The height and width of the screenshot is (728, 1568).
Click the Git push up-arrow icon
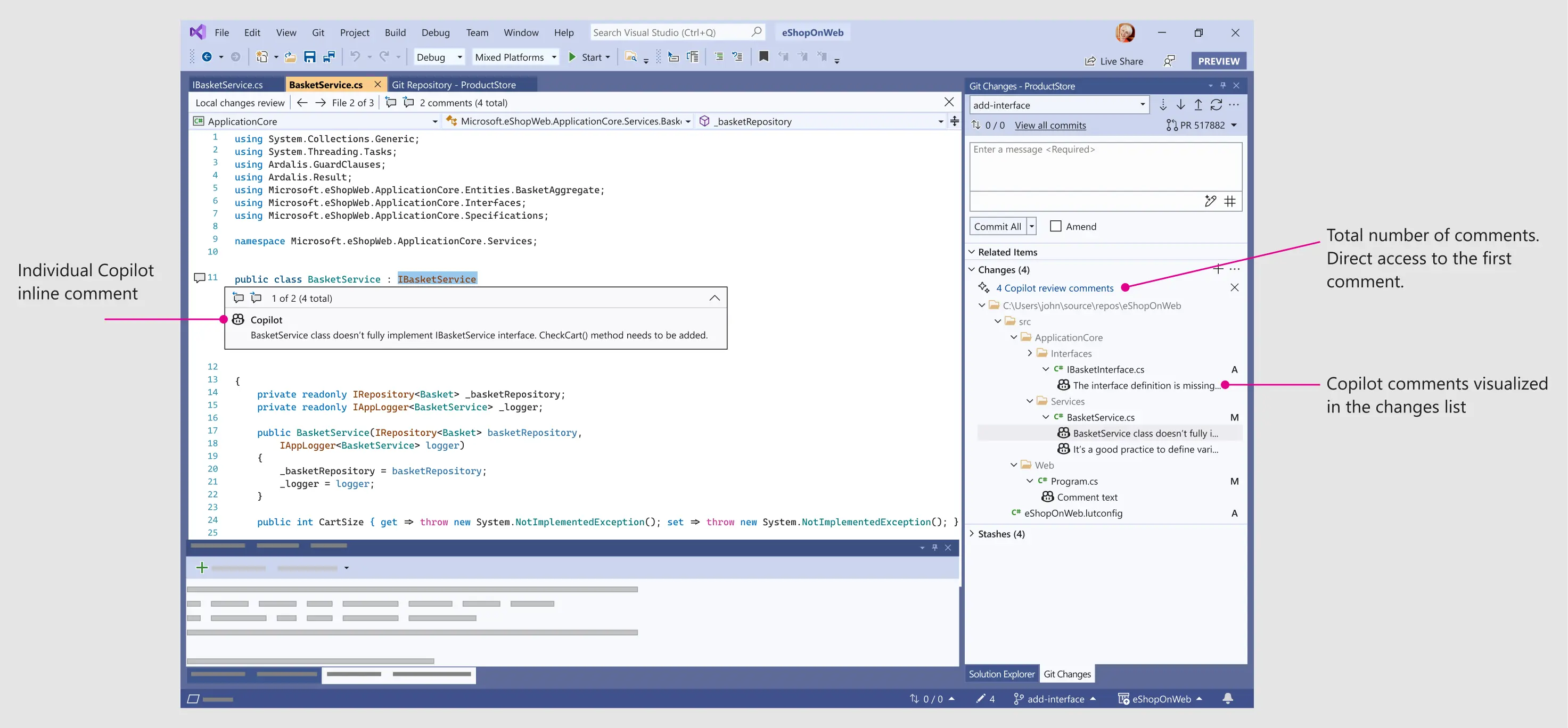[x=1198, y=105]
